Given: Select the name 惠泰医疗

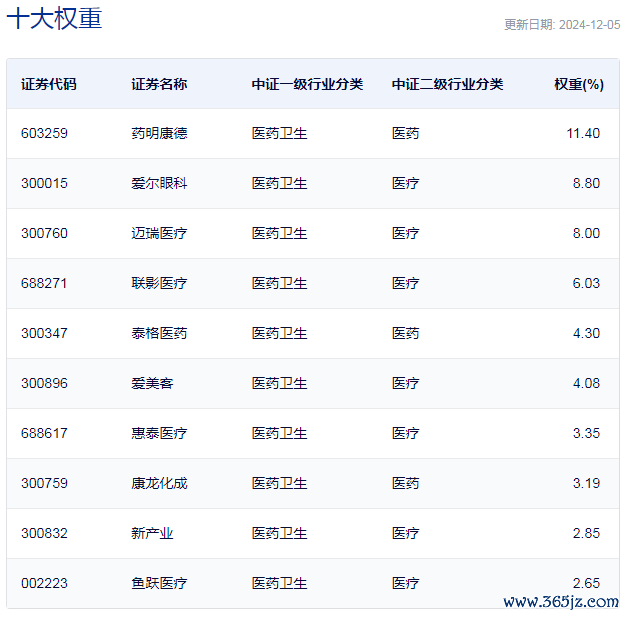Looking at the screenshot, I should click(159, 433).
